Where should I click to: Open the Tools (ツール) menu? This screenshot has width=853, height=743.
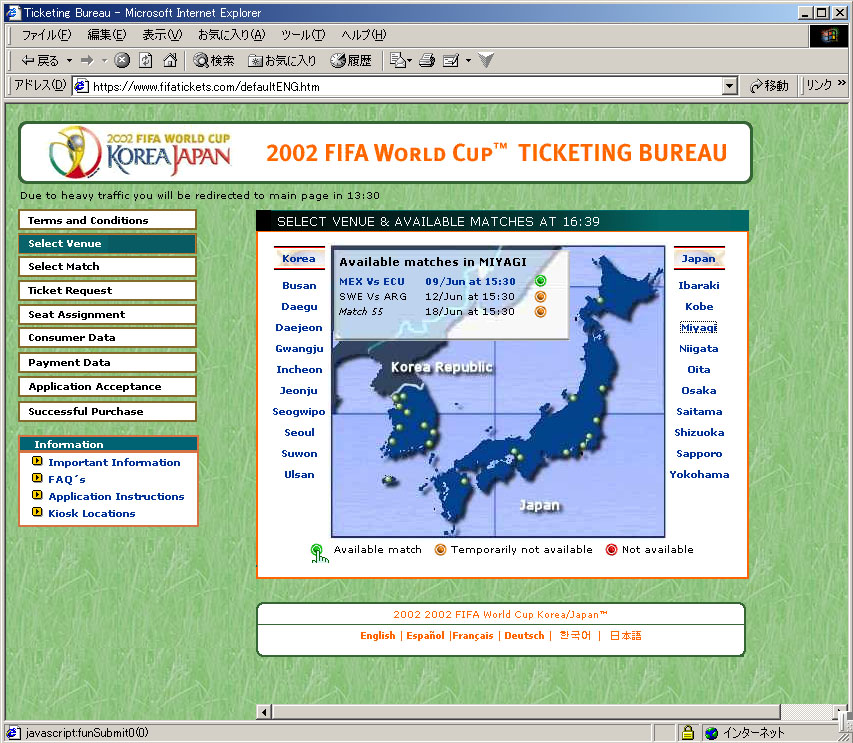click(303, 35)
